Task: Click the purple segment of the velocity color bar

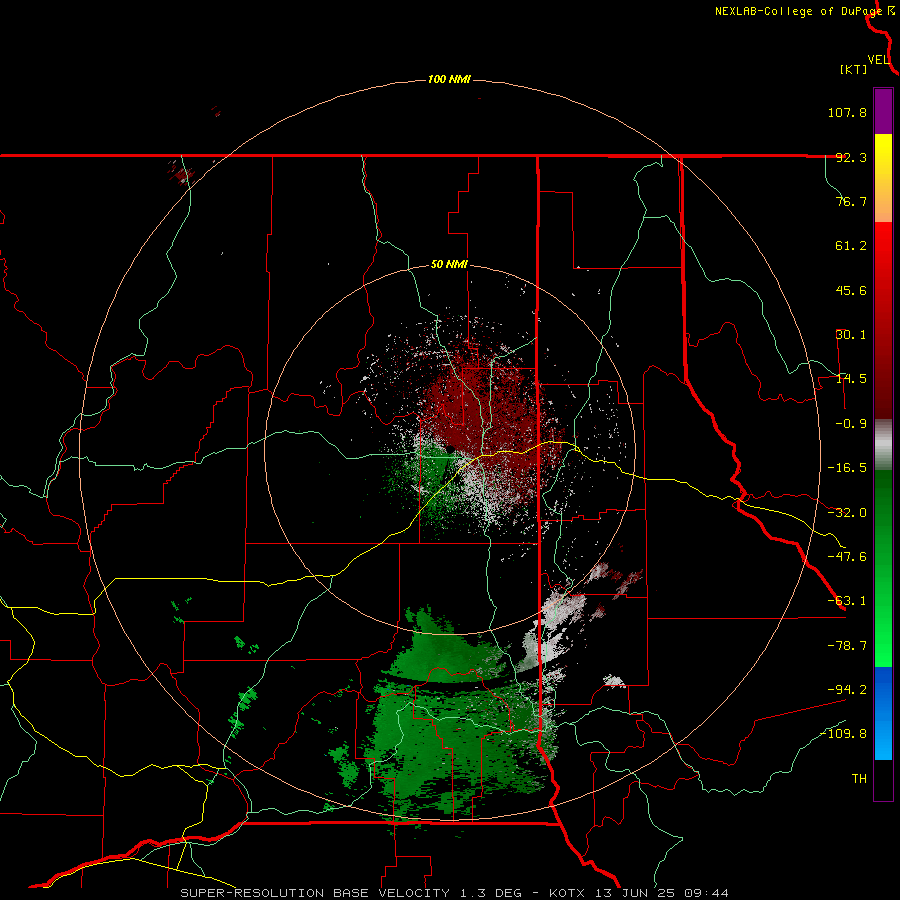Action: click(883, 111)
